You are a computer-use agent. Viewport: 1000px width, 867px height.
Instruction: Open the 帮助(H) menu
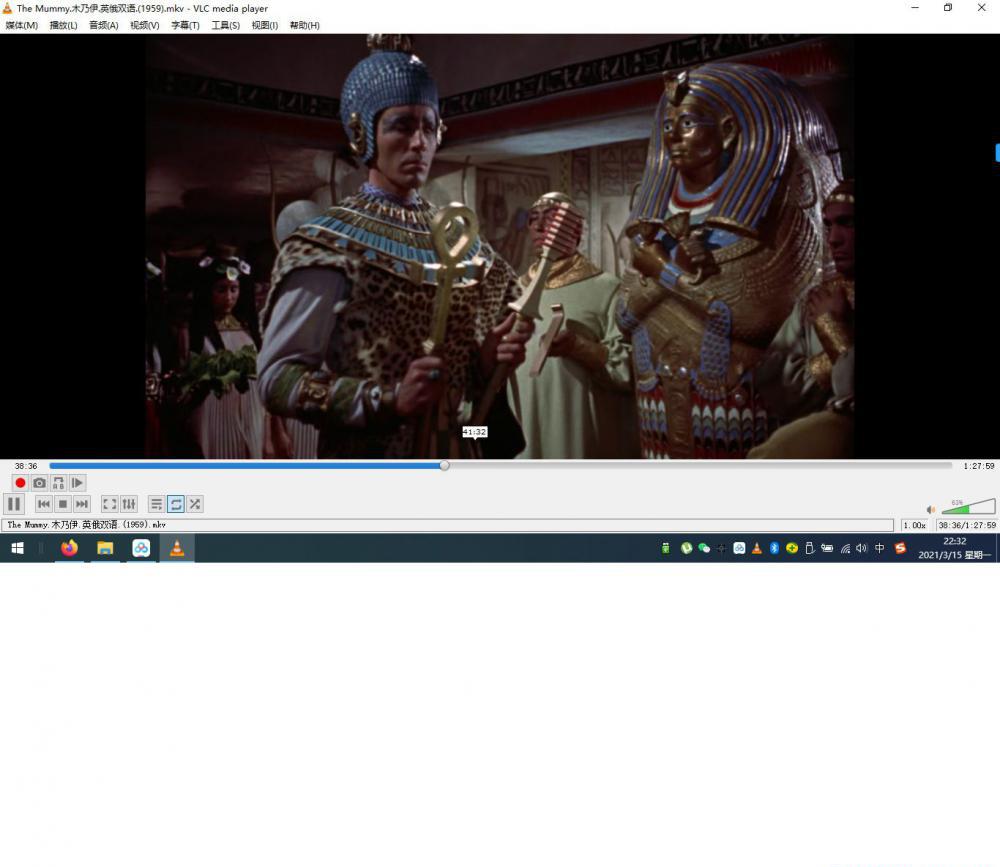304,26
